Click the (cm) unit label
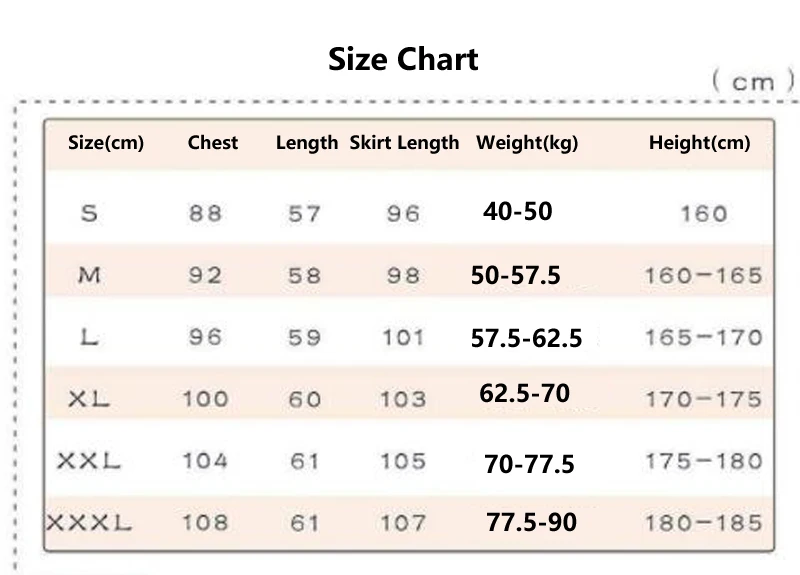The width and height of the screenshot is (800, 575). [754, 82]
